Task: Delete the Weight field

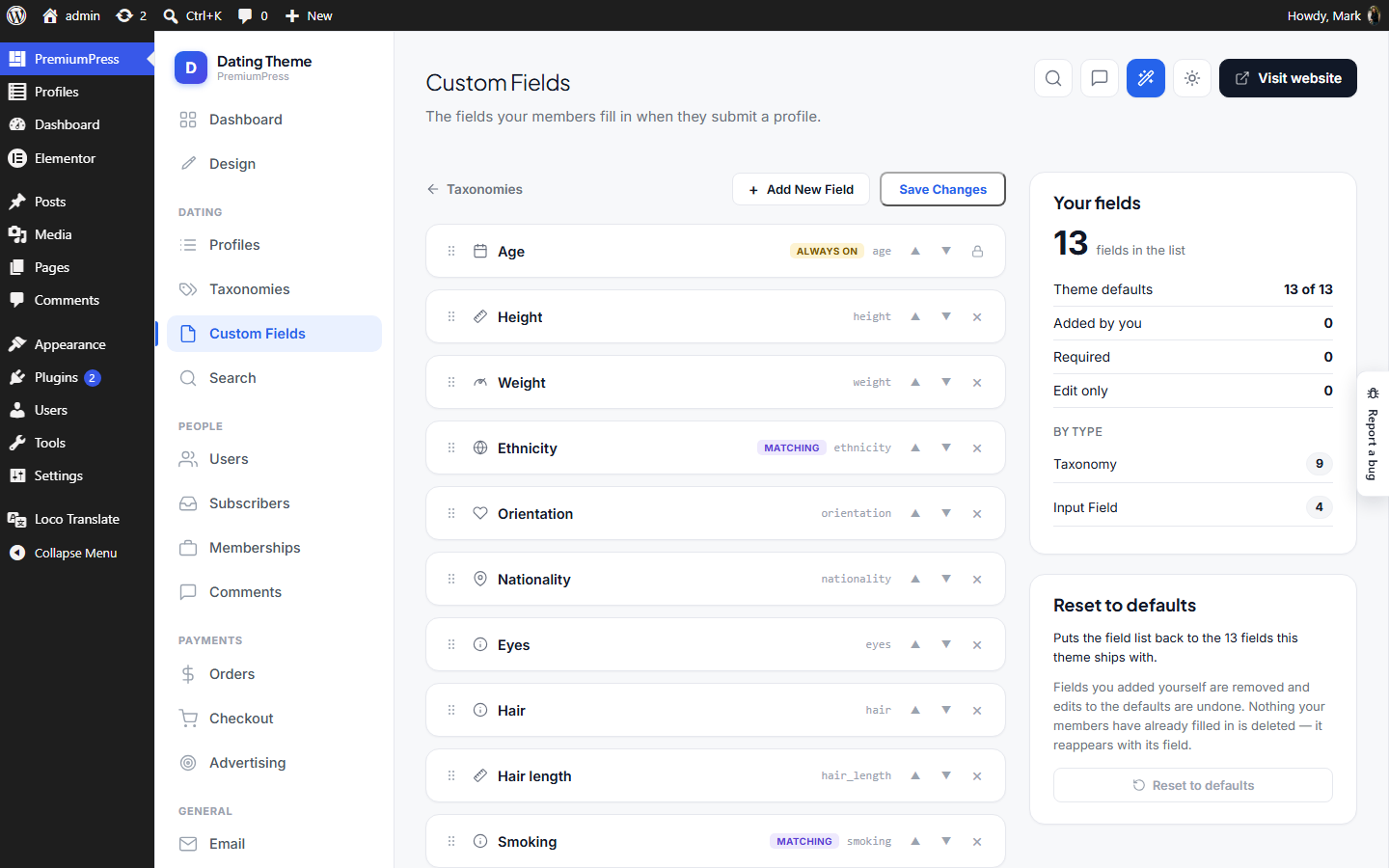Action: [x=977, y=383]
